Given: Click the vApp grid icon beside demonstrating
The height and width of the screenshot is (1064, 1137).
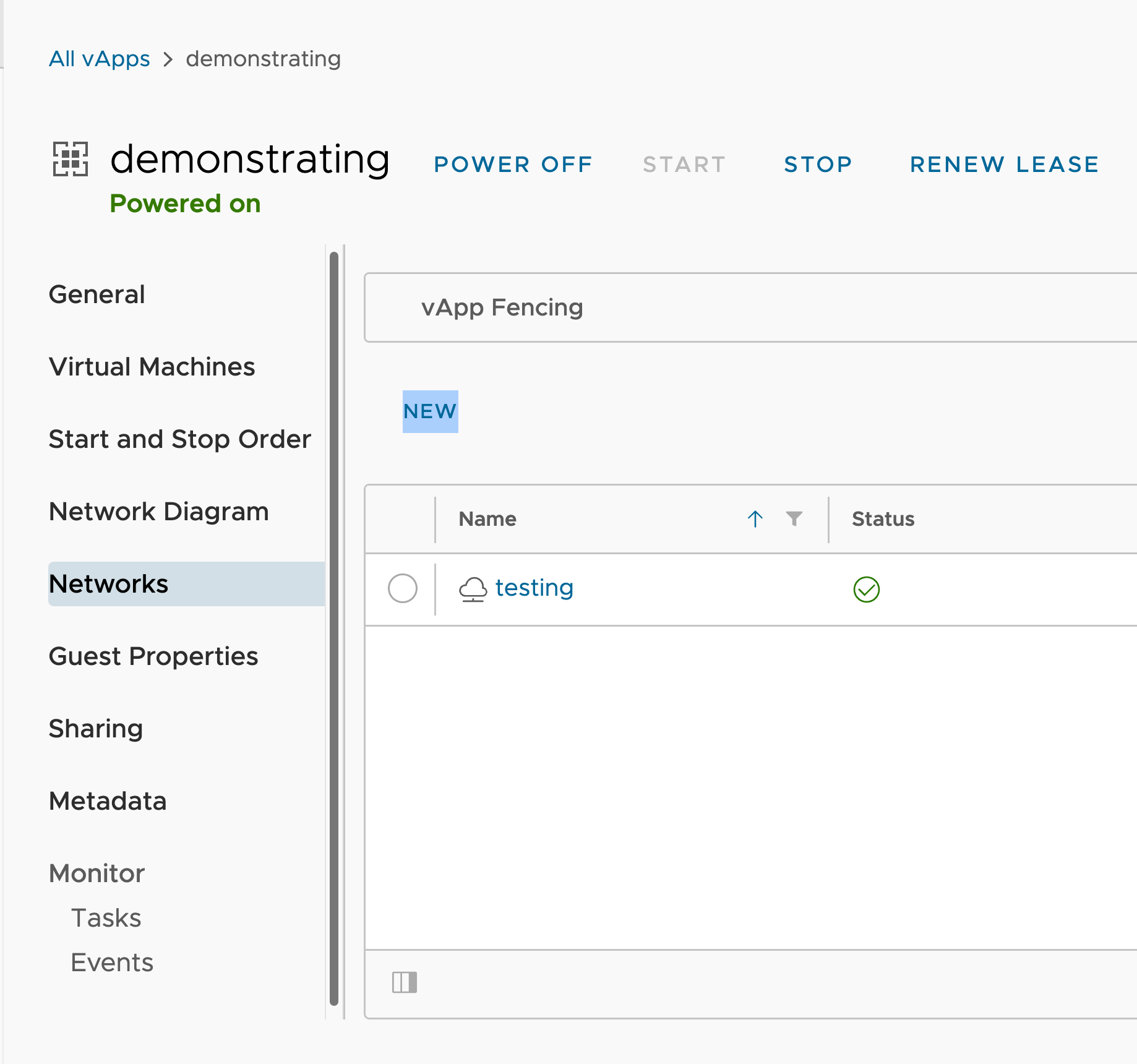Looking at the screenshot, I should click(x=71, y=161).
